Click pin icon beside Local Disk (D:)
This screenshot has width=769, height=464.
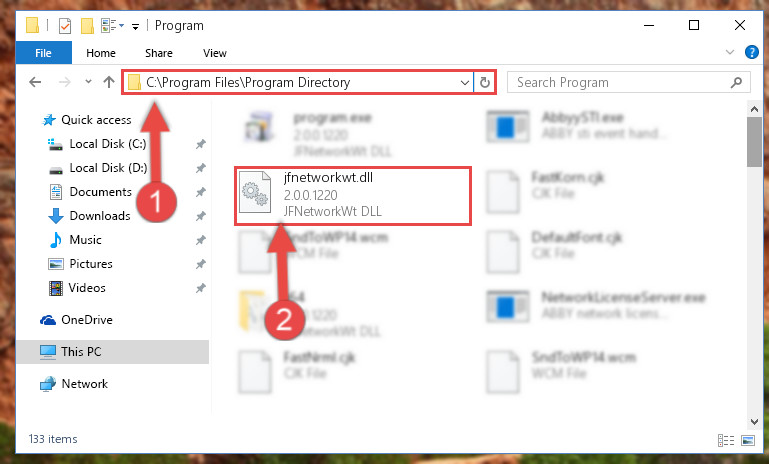point(201,168)
